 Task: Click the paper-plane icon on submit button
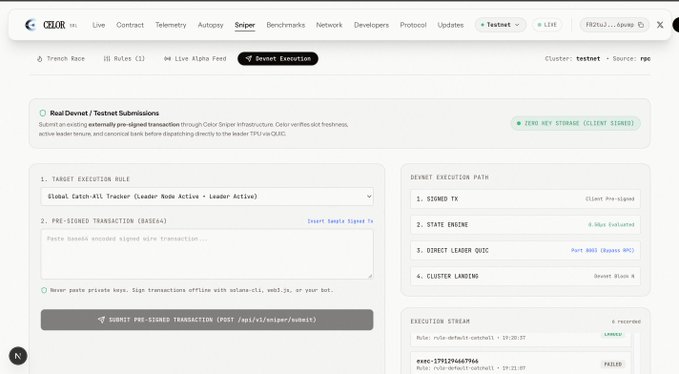pyautogui.click(x=101, y=320)
